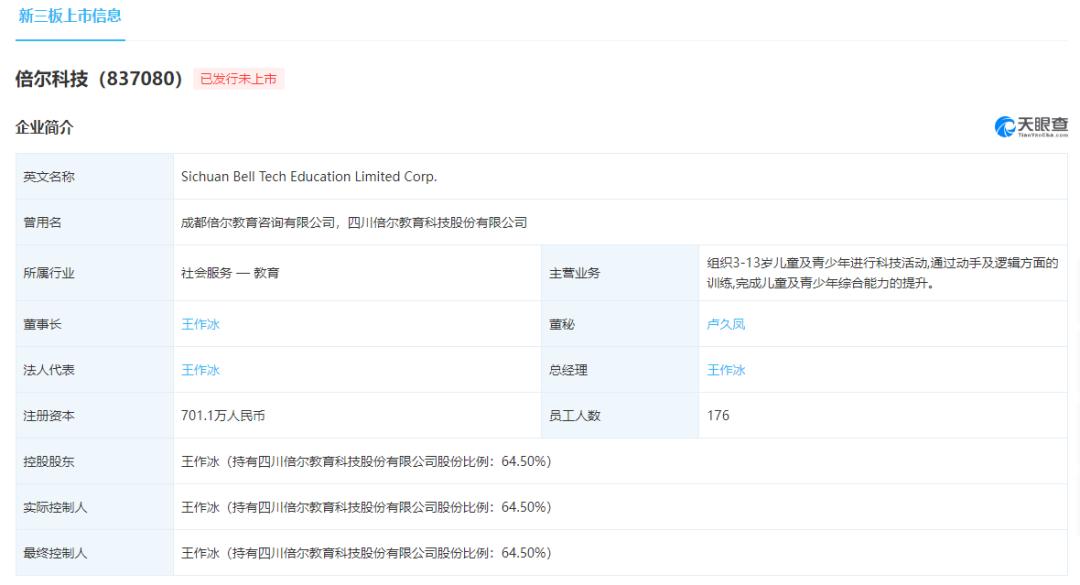Click the 主营业务 label cell
Image resolution: width=1080 pixels, height=585 pixels.
pyautogui.click(x=620, y=273)
